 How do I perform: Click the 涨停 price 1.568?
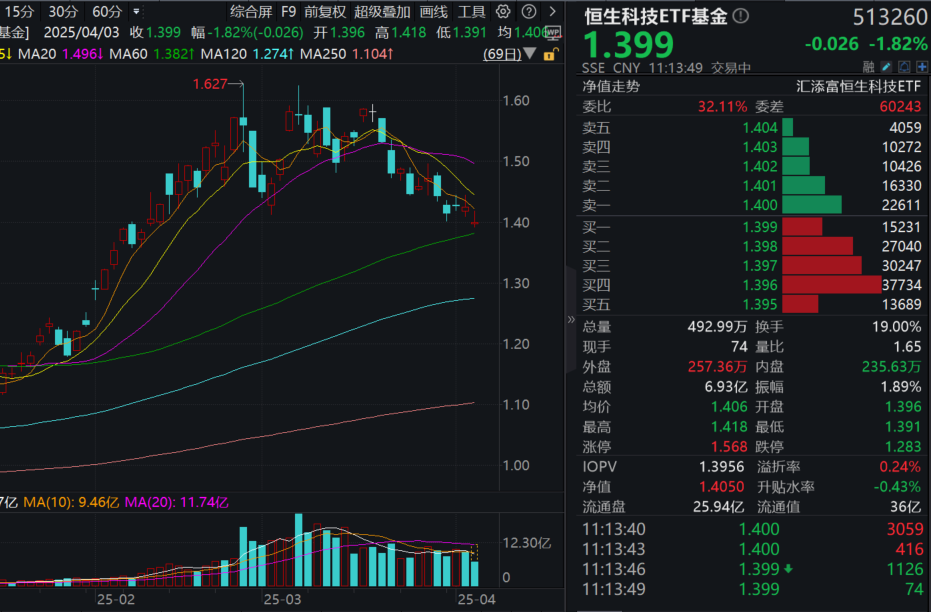click(x=729, y=447)
